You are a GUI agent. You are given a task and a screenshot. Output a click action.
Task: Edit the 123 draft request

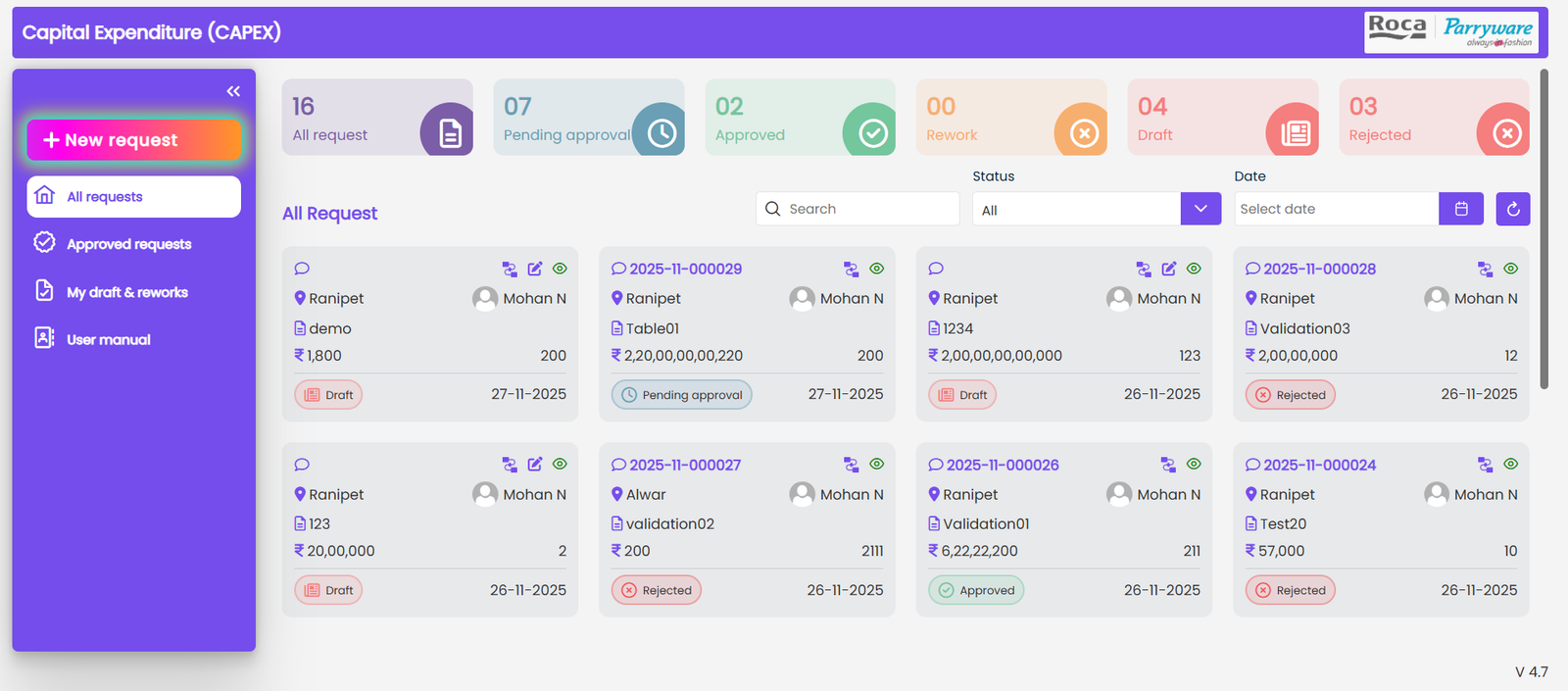pos(535,464)
